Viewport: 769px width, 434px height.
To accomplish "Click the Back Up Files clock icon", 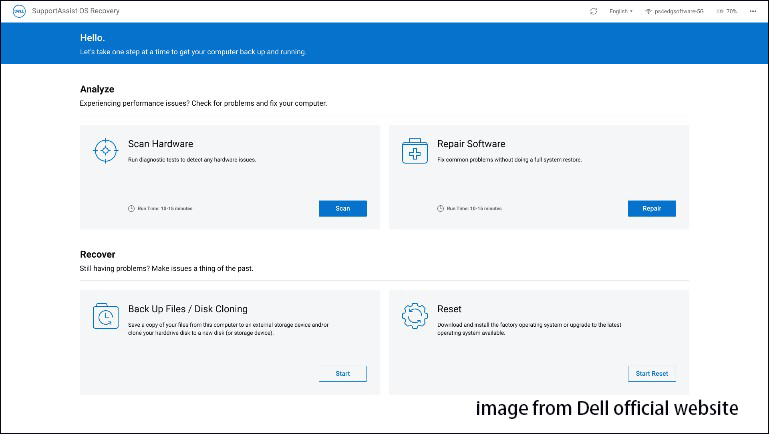I will 105,316.
